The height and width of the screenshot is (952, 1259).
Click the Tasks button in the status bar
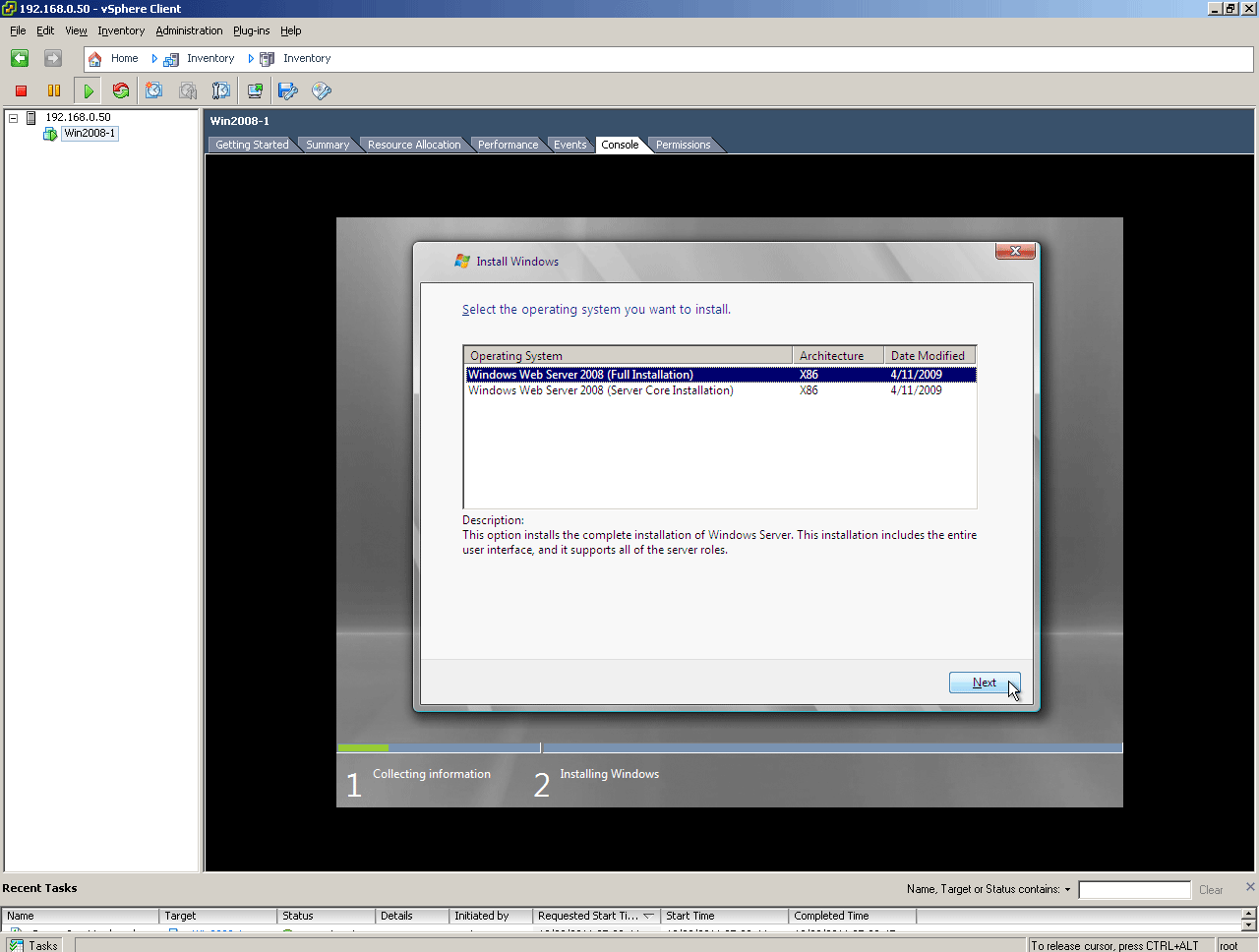[x=33, y=945]
